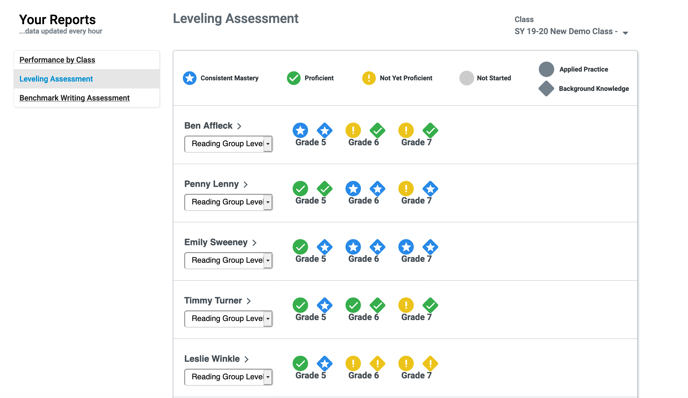Expand Timmy Turner's student details chevron
688x398 pixels.
click(248, 301)
